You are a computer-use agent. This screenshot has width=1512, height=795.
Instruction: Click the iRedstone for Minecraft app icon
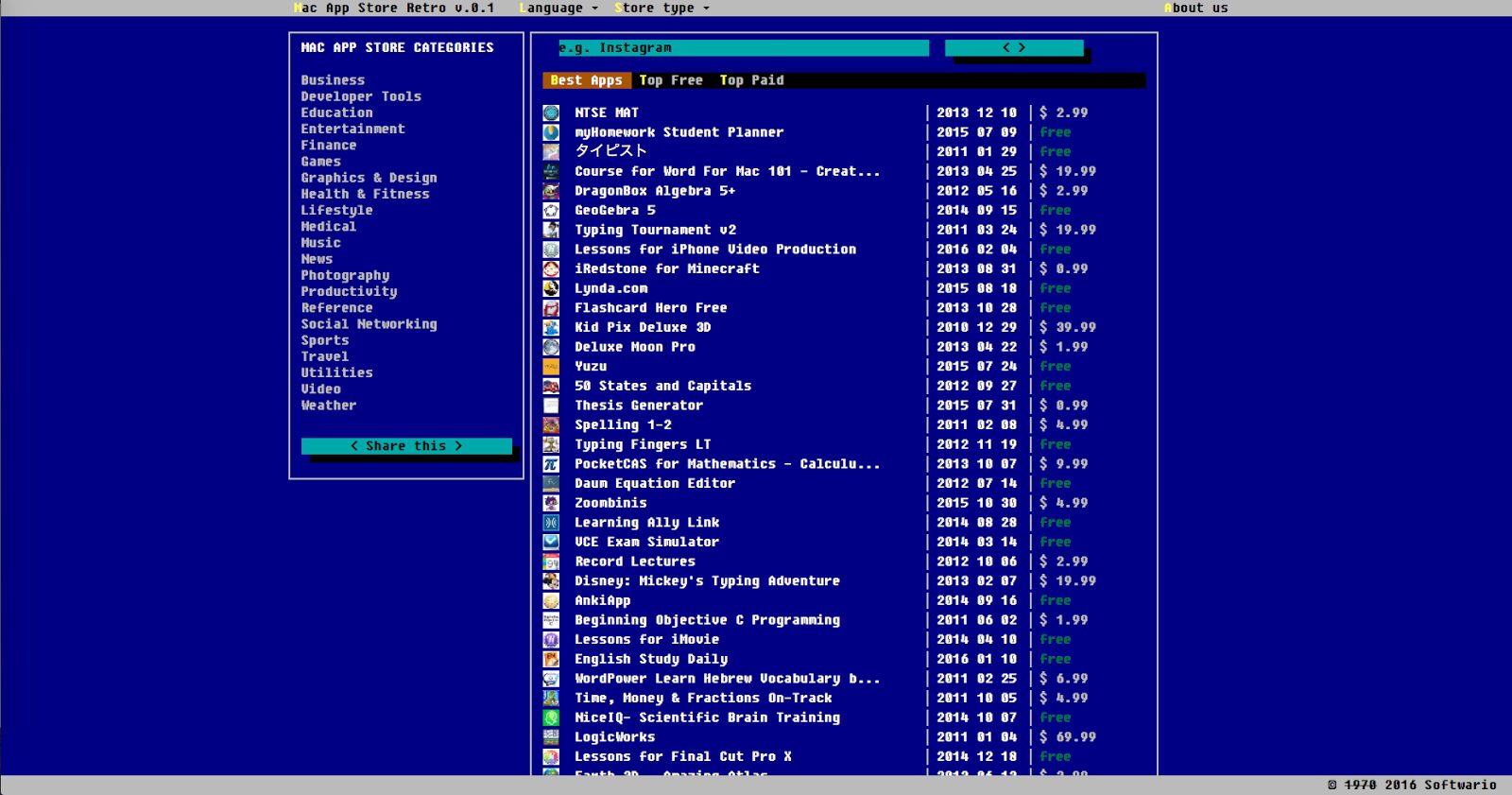click(551, 268)
